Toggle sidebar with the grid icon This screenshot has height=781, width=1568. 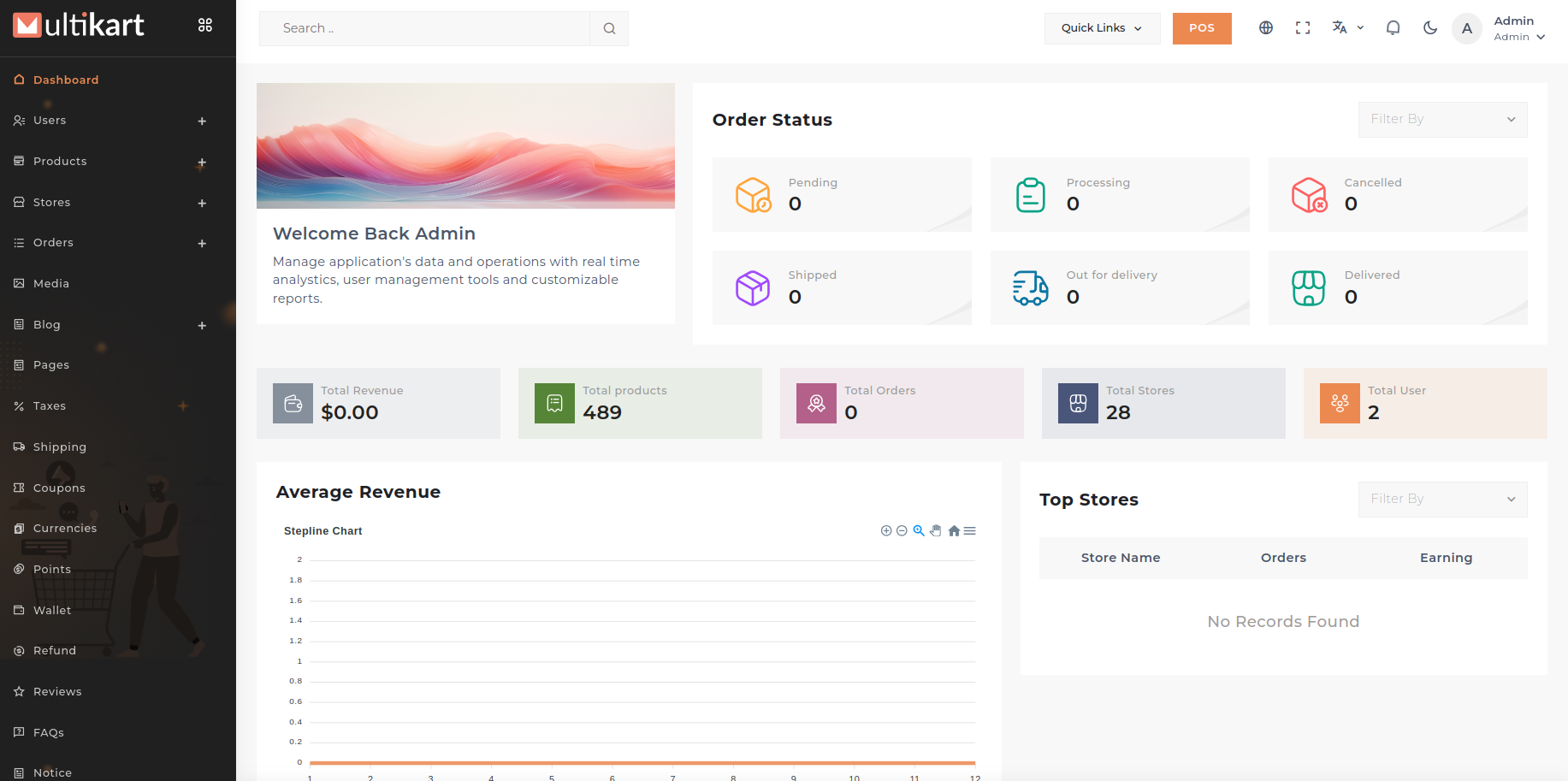(205, 26)
